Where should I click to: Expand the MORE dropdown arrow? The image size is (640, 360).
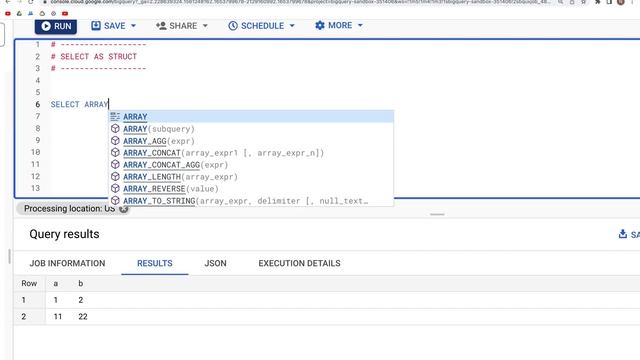coord(360,25)
